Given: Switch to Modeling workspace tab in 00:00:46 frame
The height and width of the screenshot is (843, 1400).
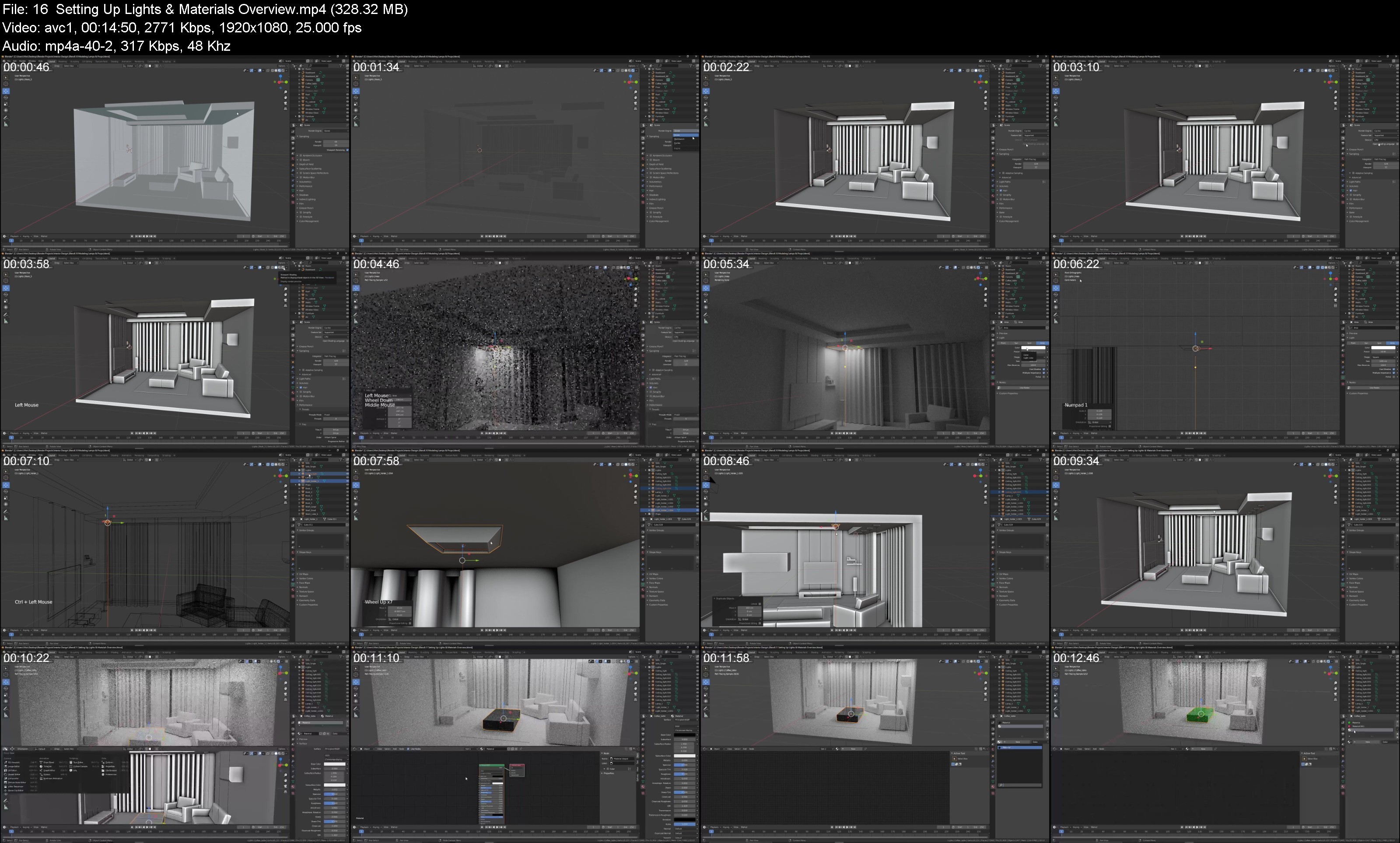Looking at the screenshot, I should 63,62.
